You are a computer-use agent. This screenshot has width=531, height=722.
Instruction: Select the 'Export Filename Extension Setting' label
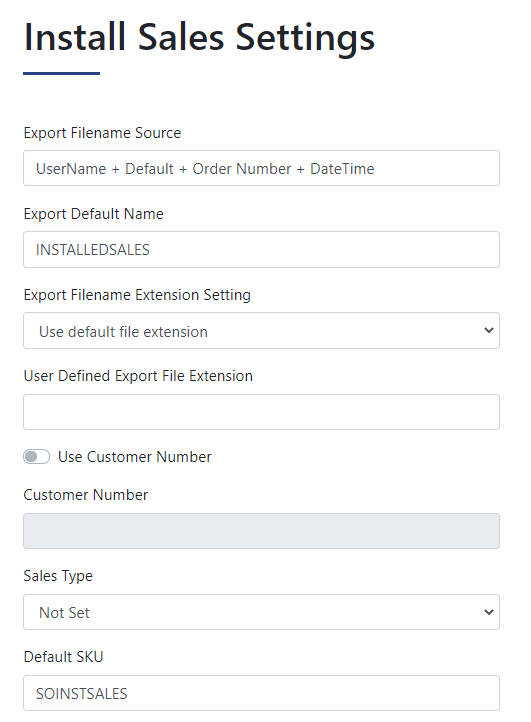137,295
